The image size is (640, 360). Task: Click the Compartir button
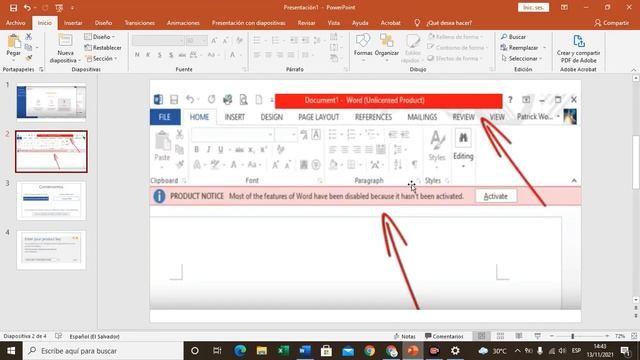(x=611, y=23)
